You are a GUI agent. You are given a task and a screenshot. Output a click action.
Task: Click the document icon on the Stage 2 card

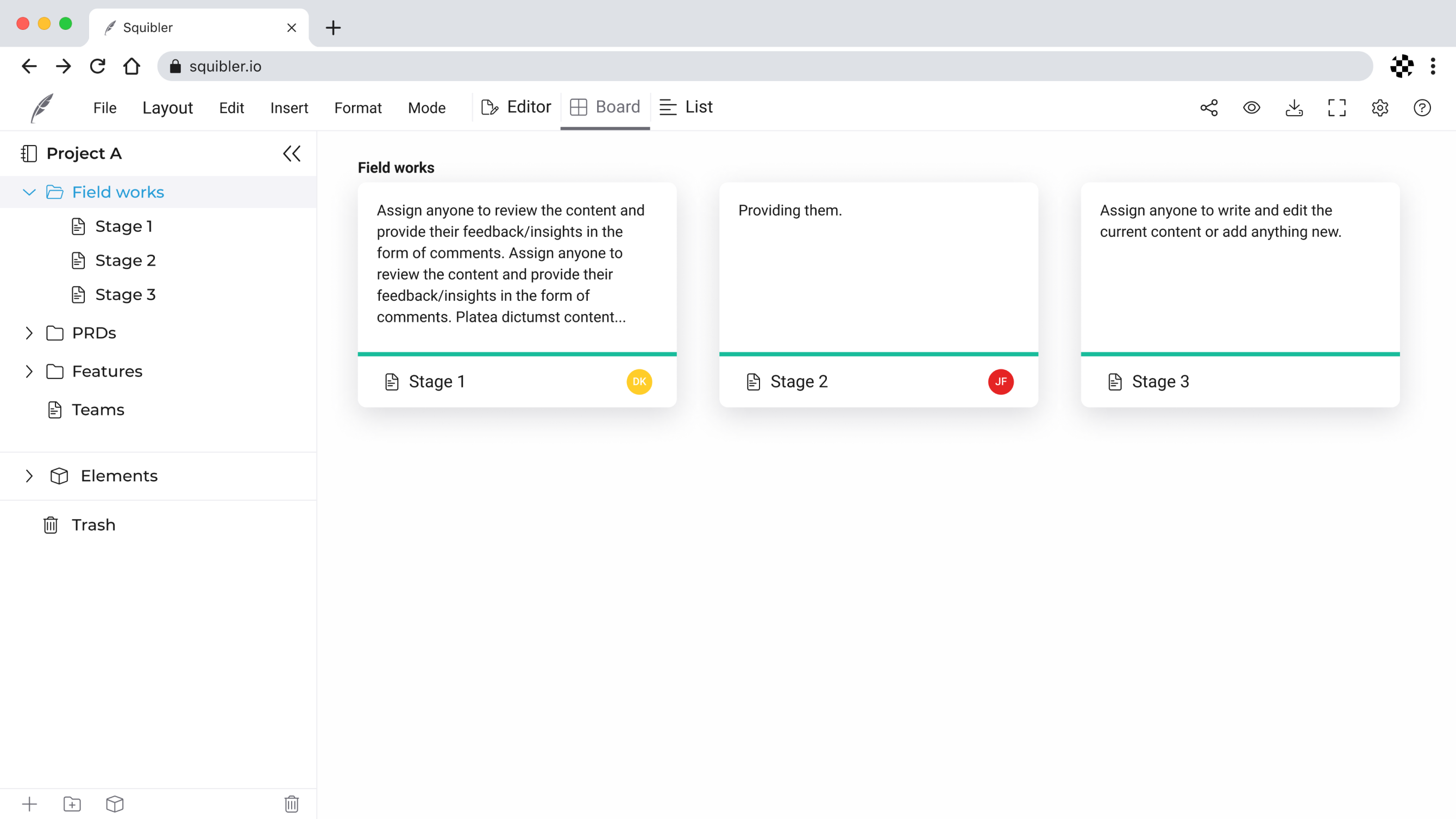[x=754, y=381]
